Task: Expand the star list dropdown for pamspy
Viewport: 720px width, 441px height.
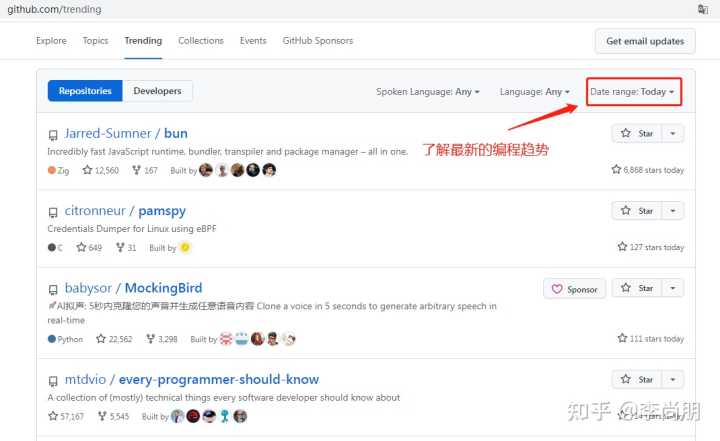Action: pos(673,211)
